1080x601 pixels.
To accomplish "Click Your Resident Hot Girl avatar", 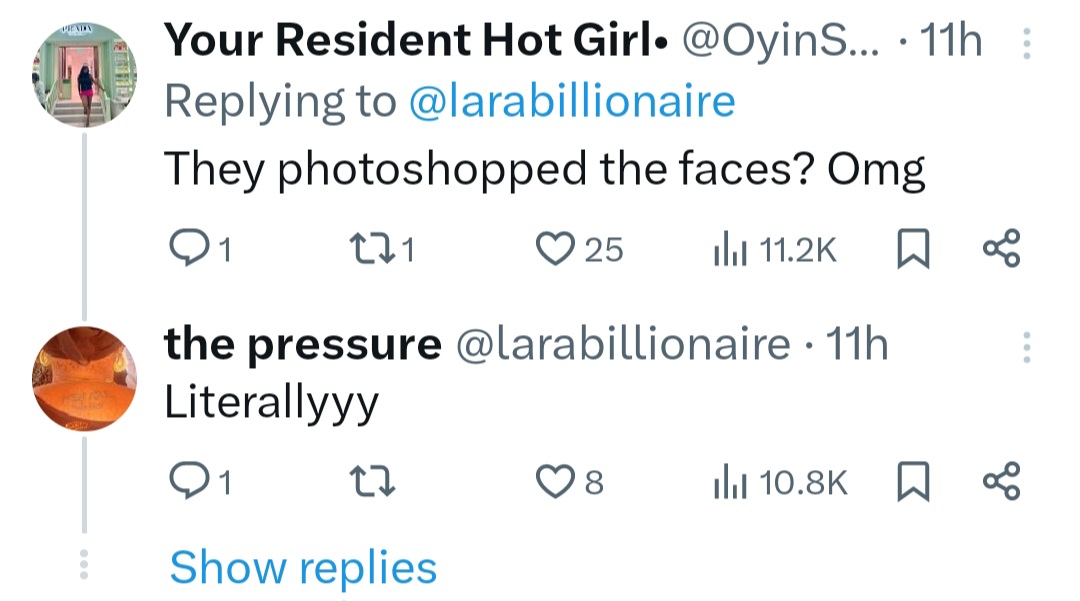I will (x=84, y=78).
